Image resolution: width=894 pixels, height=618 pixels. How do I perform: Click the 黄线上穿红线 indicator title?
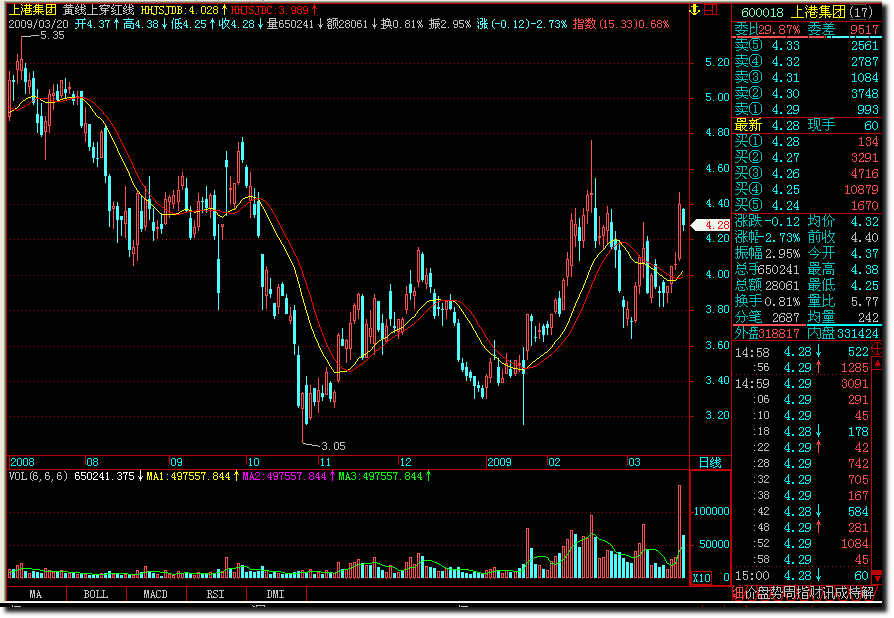[99, 10]
